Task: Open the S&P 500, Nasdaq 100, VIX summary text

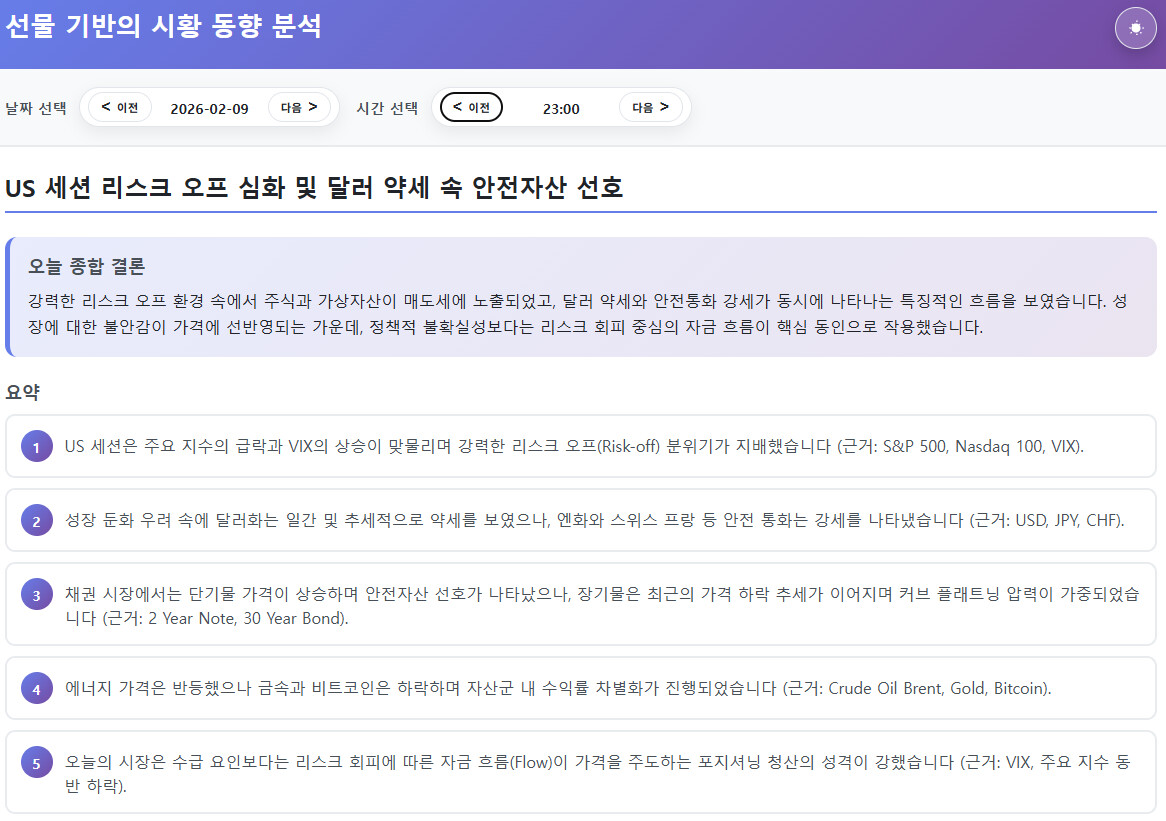Action: (574, 447)
